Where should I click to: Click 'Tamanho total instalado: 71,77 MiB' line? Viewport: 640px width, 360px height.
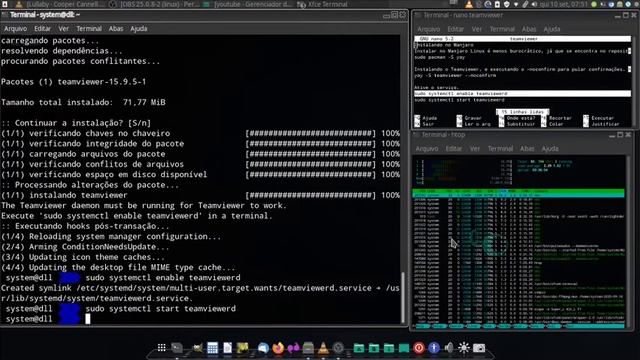tap(83, 102)
